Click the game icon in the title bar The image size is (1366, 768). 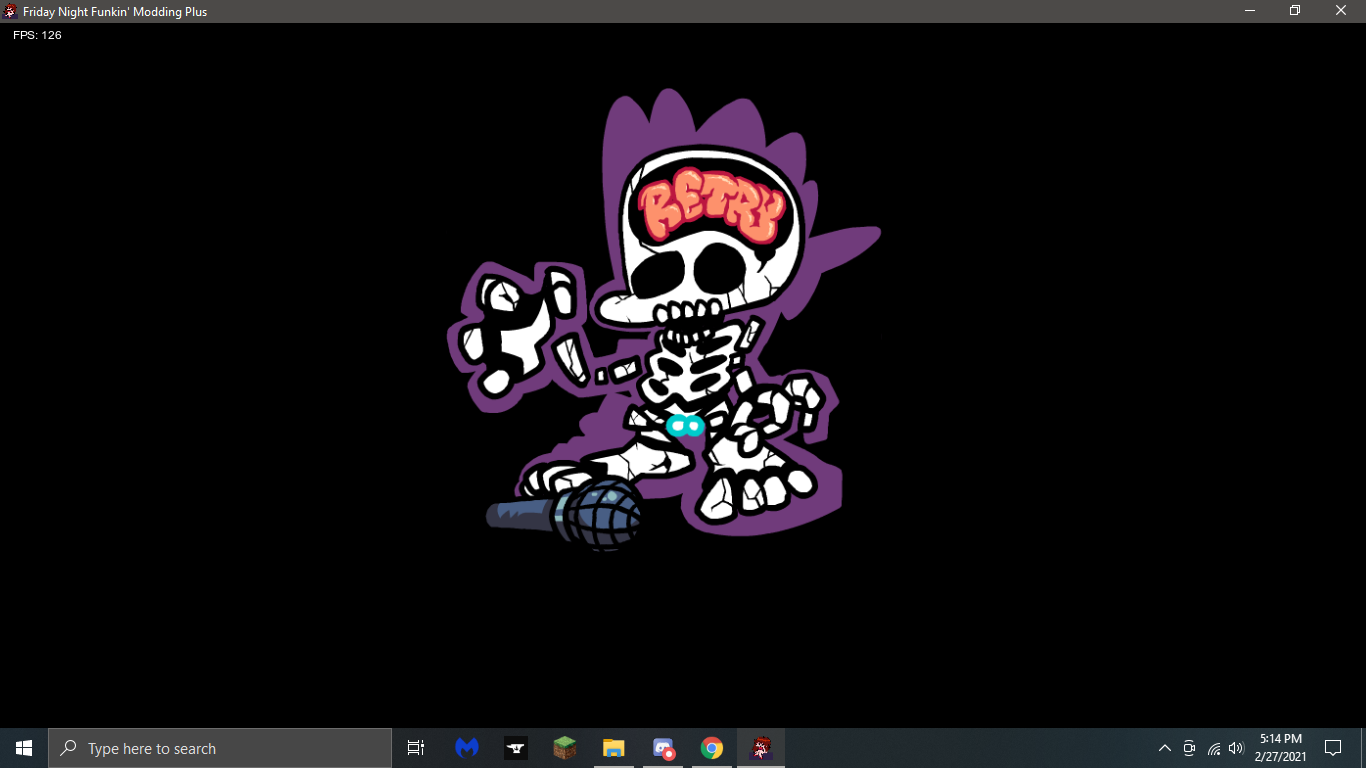10,11
